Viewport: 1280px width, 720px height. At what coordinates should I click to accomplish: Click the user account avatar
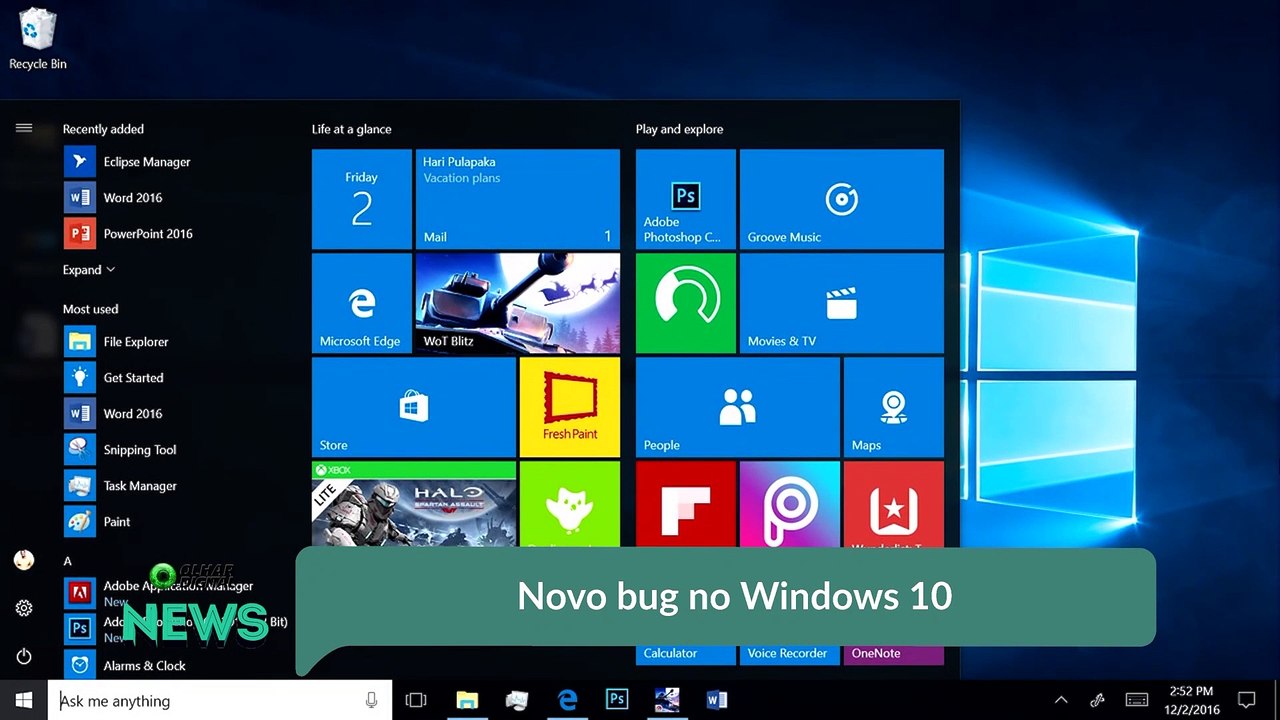tap(24, 560)
